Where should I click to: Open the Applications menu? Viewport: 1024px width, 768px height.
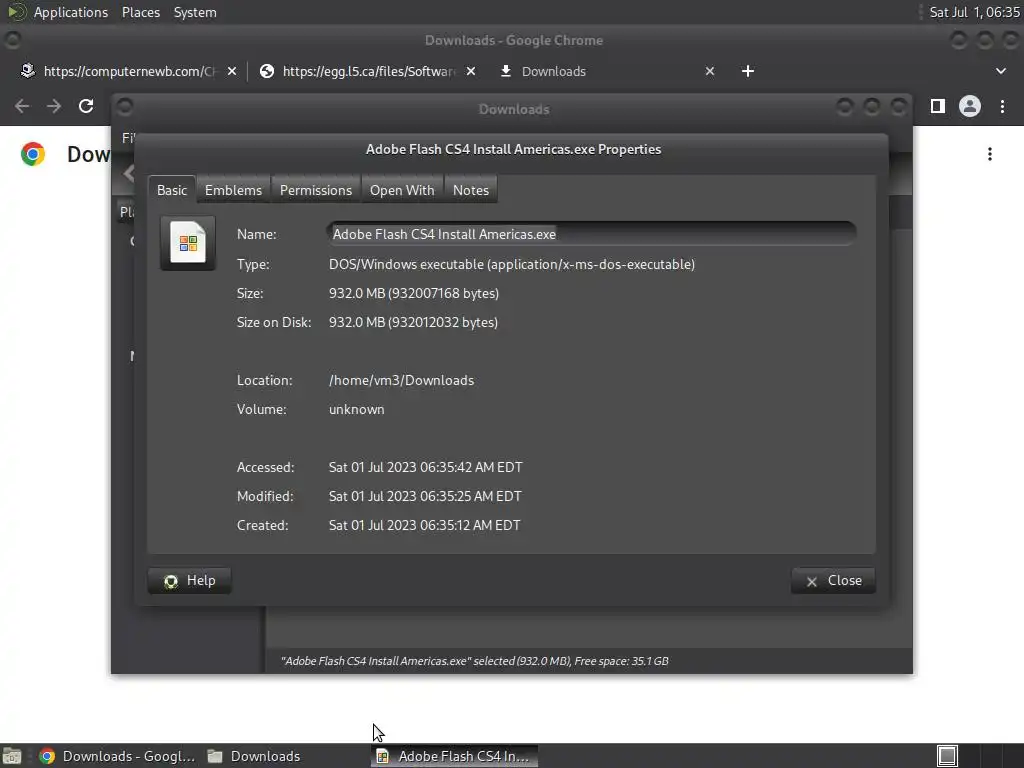tap(71, 12)
